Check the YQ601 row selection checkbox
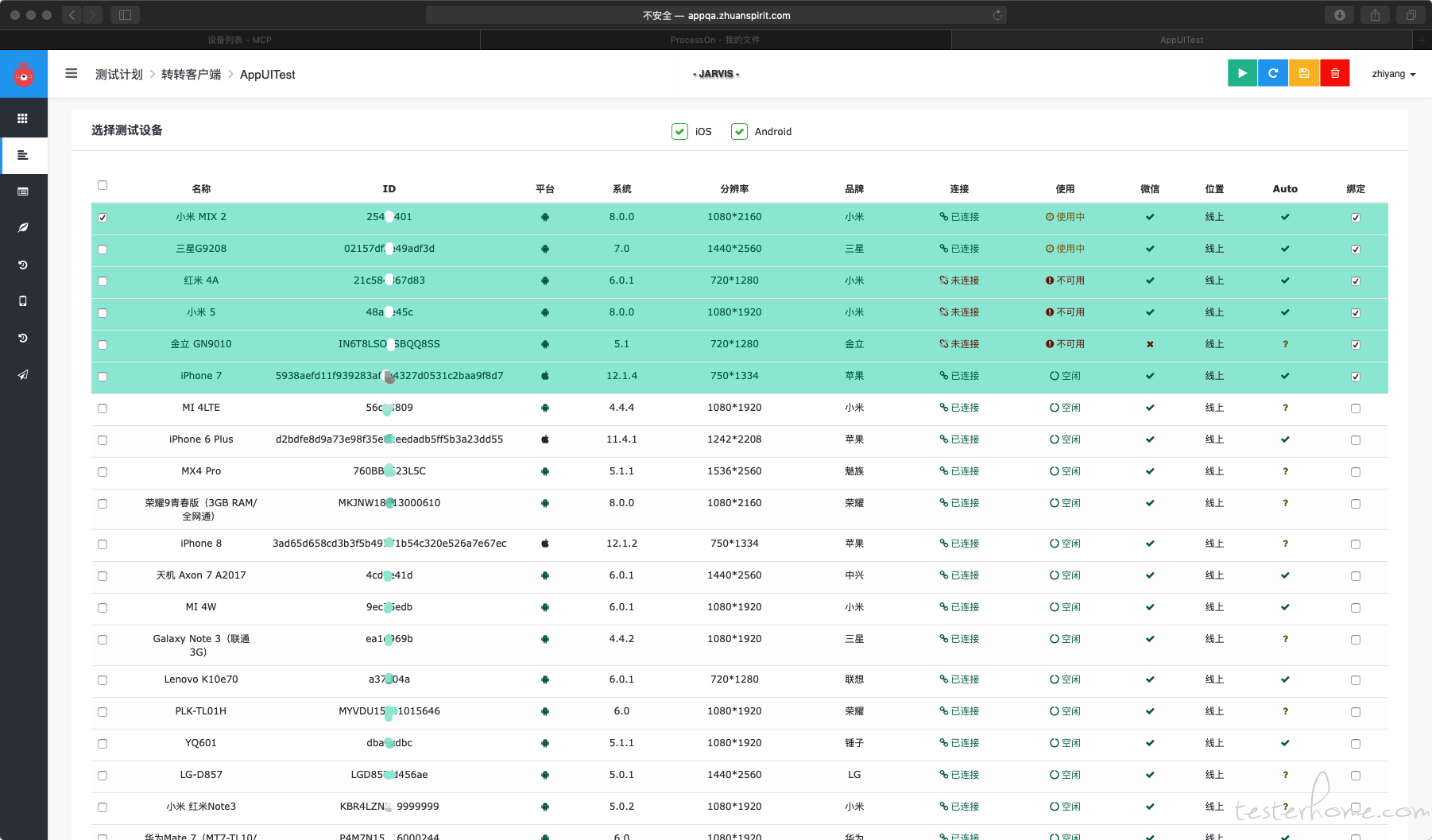The height and width of the screenshot is (840, 1432). pyautogui.click(x=103, y=744)
